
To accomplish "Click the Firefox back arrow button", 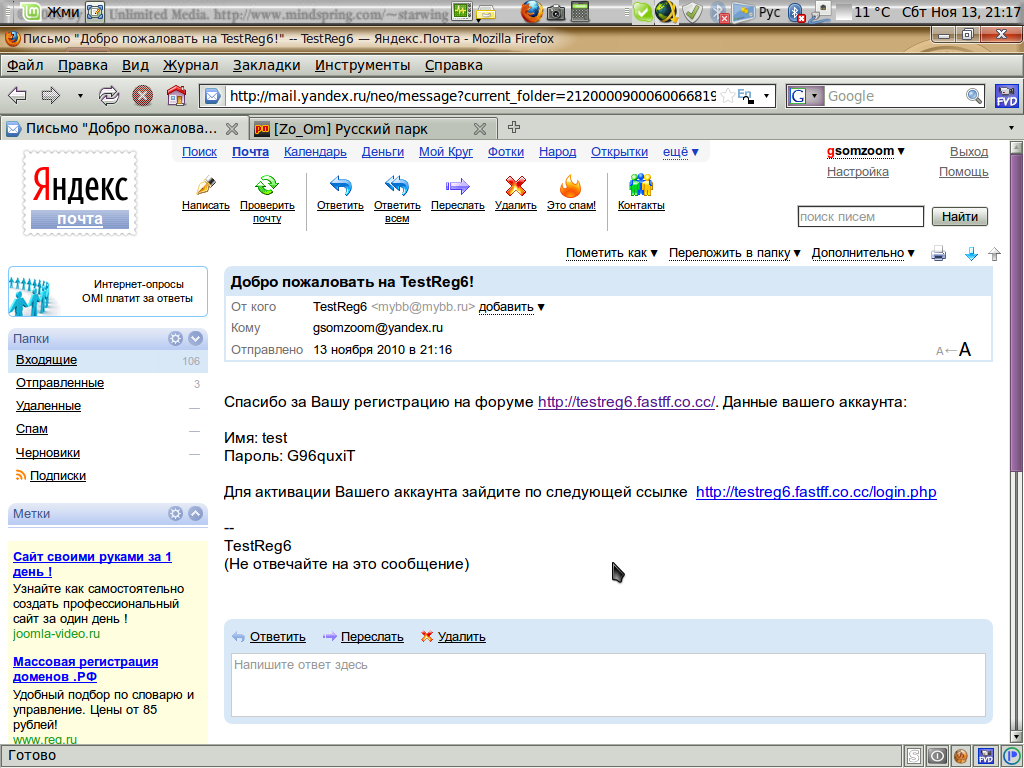I will tap(17, 96).
